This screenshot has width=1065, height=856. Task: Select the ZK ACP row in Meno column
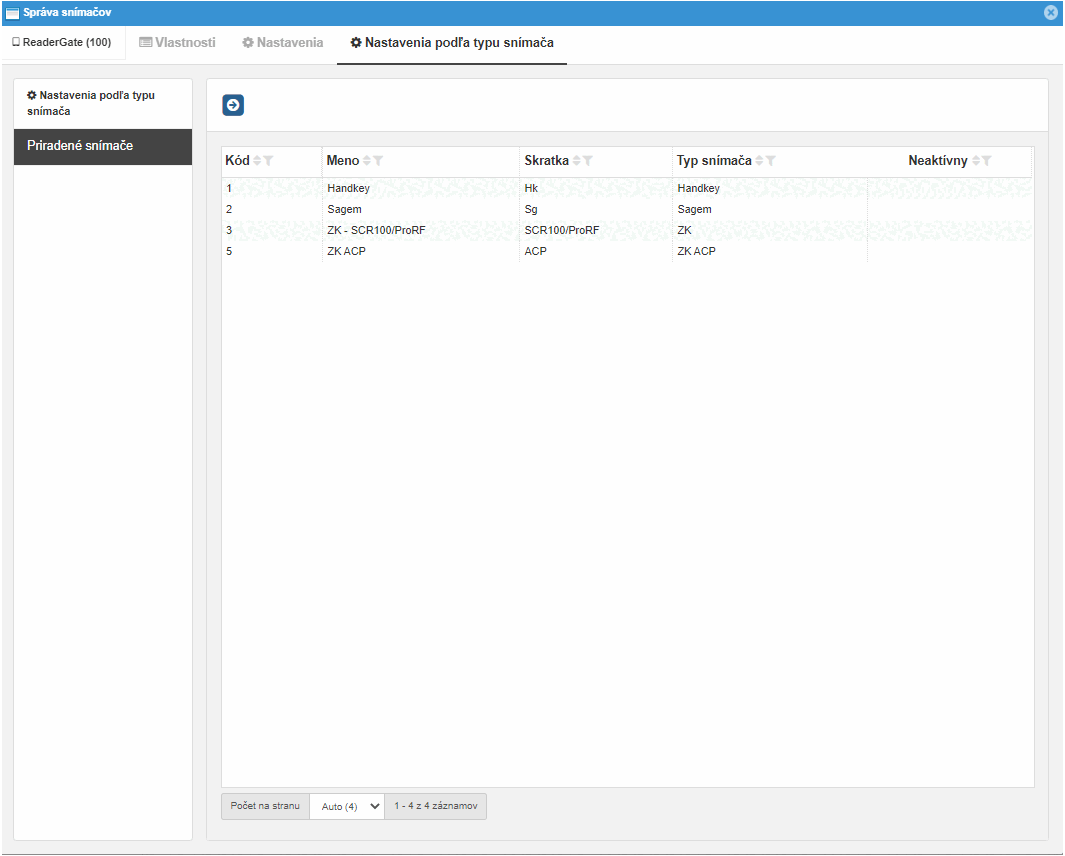click(346, 252)
